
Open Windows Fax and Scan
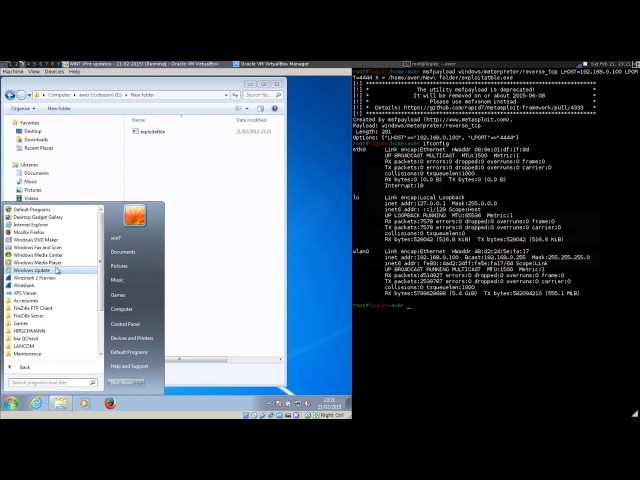38,247
